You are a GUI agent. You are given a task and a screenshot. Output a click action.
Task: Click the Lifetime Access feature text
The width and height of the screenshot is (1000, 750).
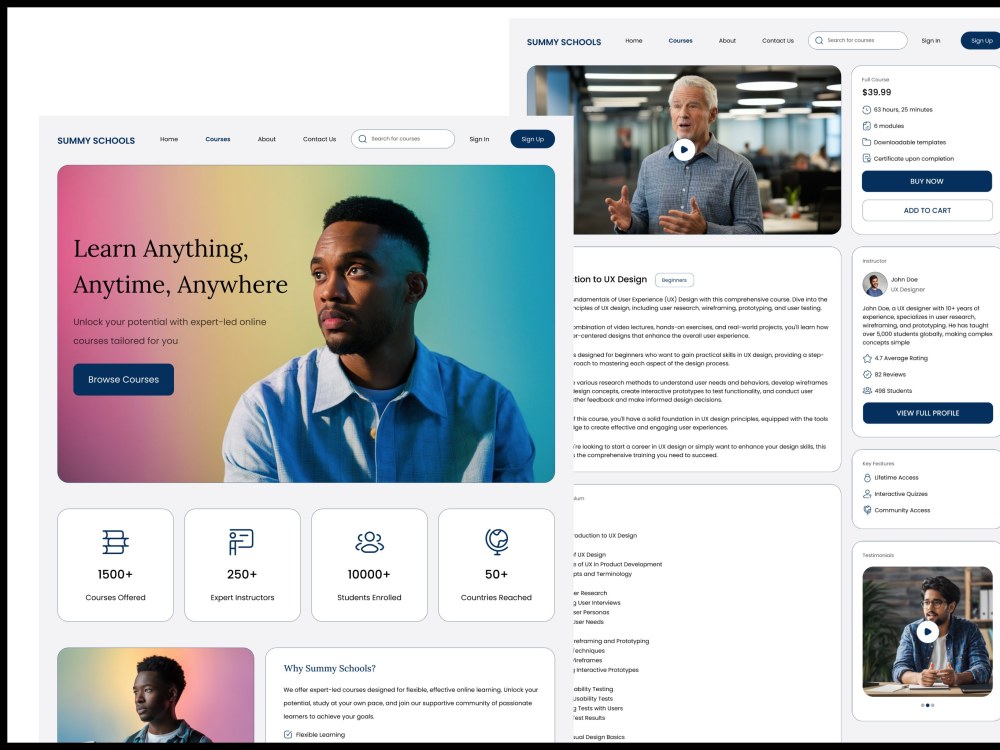(897, 478)
